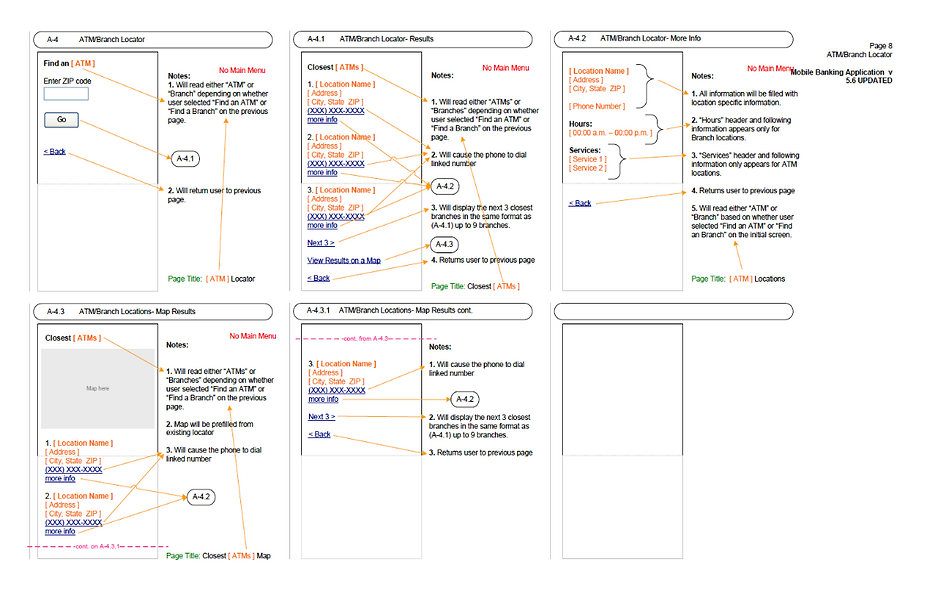Viewport: 932px width, 601px height.
Task: Click the Back link in A-4.1 Results panel
Action: pos(319,278)
